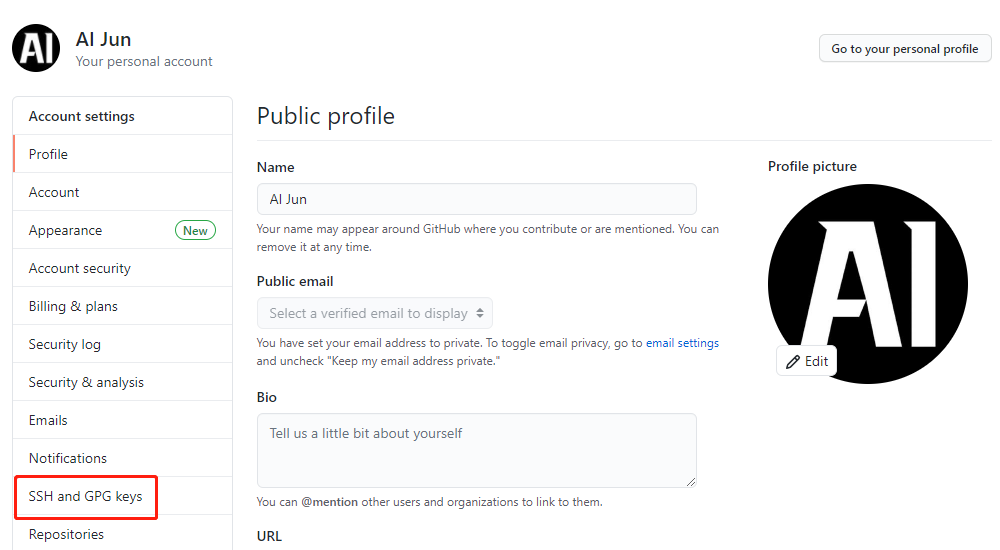Click the New badge beside Appearance
The width and height of the screenshot is (1000, 550).
[x=195, y=230]
